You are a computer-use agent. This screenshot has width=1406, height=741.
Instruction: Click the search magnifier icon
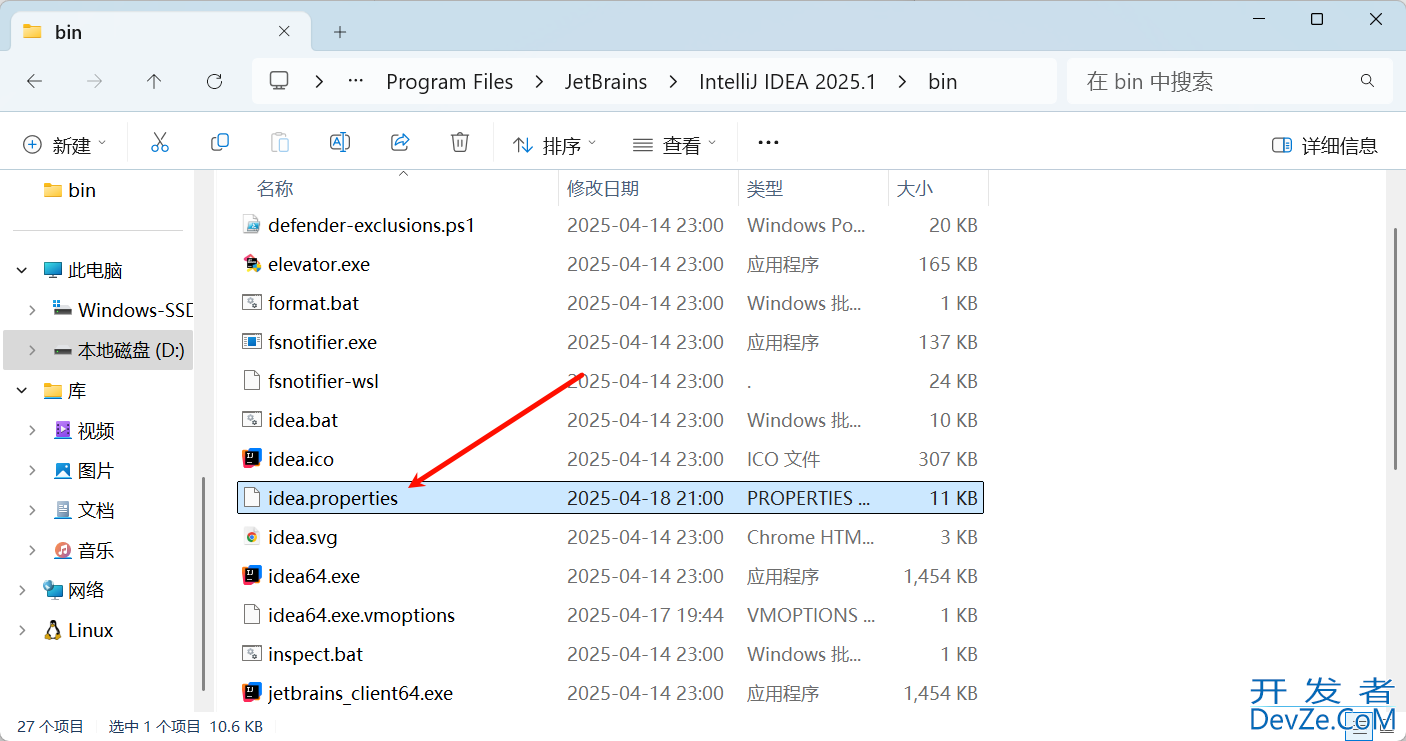click(1367, 81)
